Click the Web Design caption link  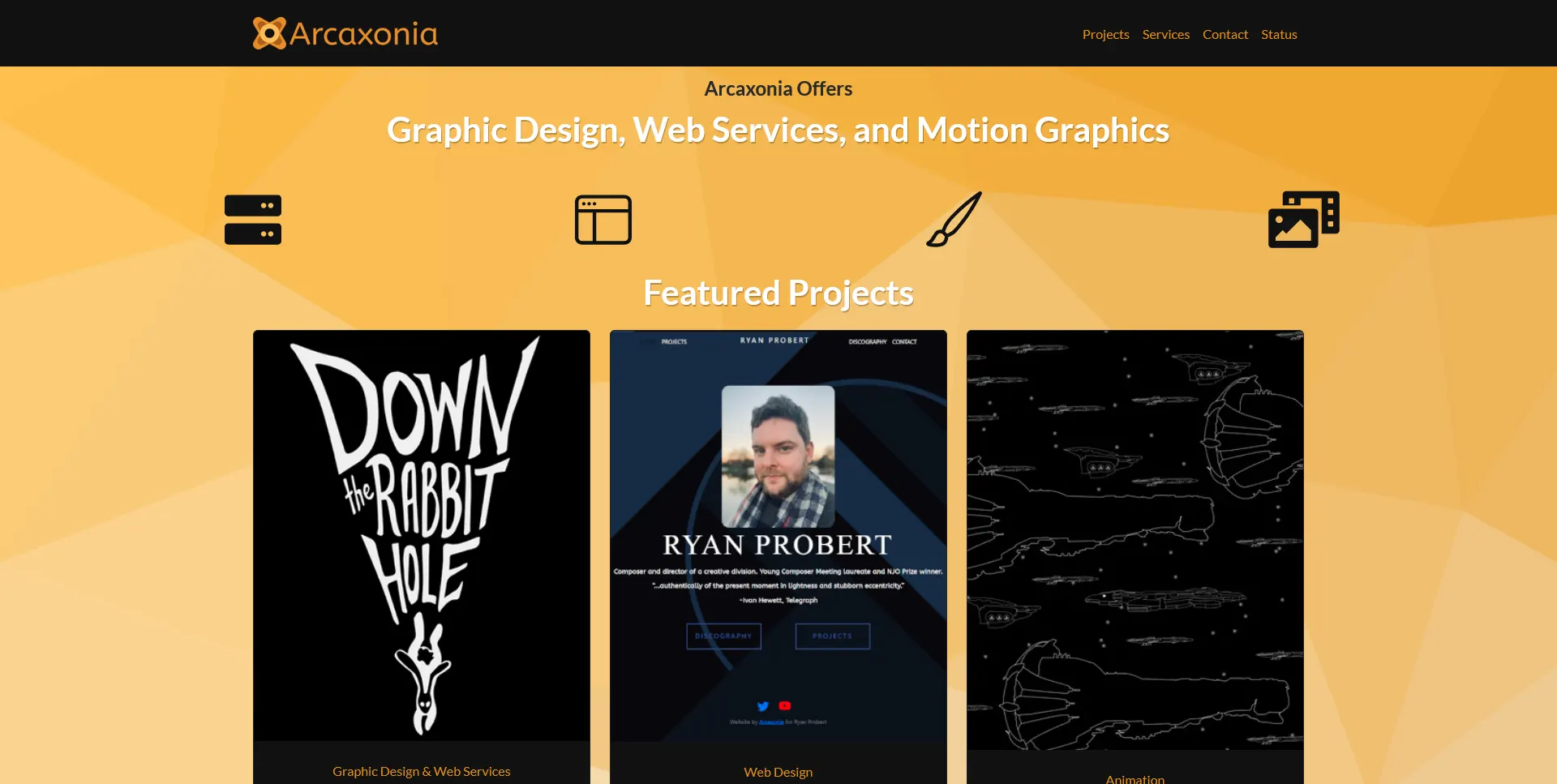(778, 772)
